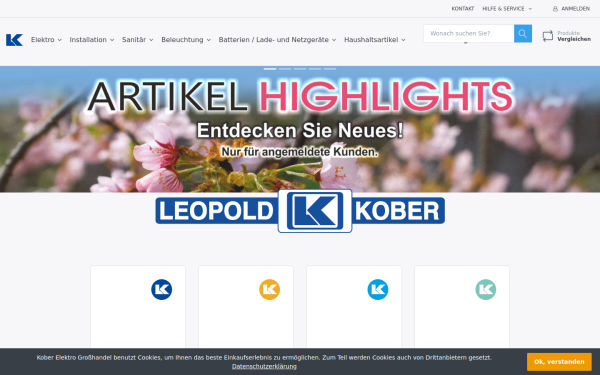Screen dimensions: 600x375
Task: Open the teal green K category card
Action: [x=462, y=307]
